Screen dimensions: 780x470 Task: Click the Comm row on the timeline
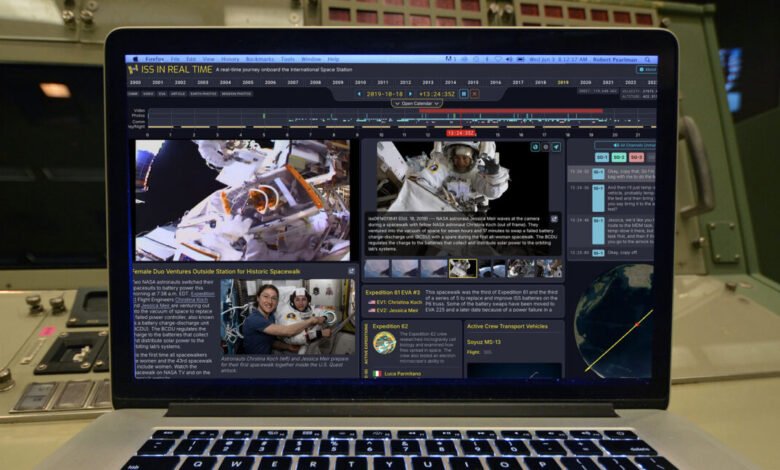pyautogui.click(x=402, y=121)
